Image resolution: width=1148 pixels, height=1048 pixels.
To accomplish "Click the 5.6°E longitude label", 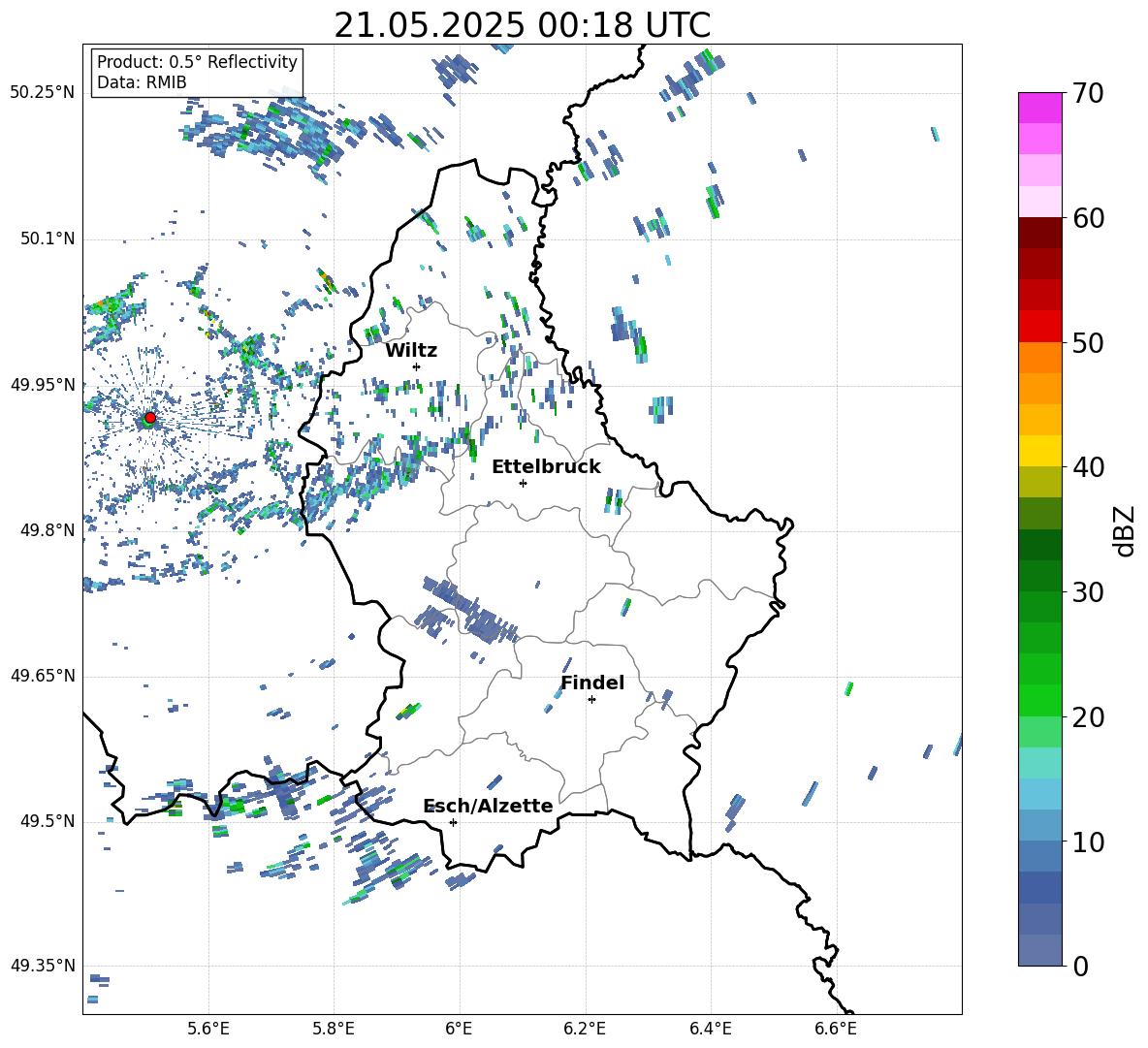I will pos(208,1029).
